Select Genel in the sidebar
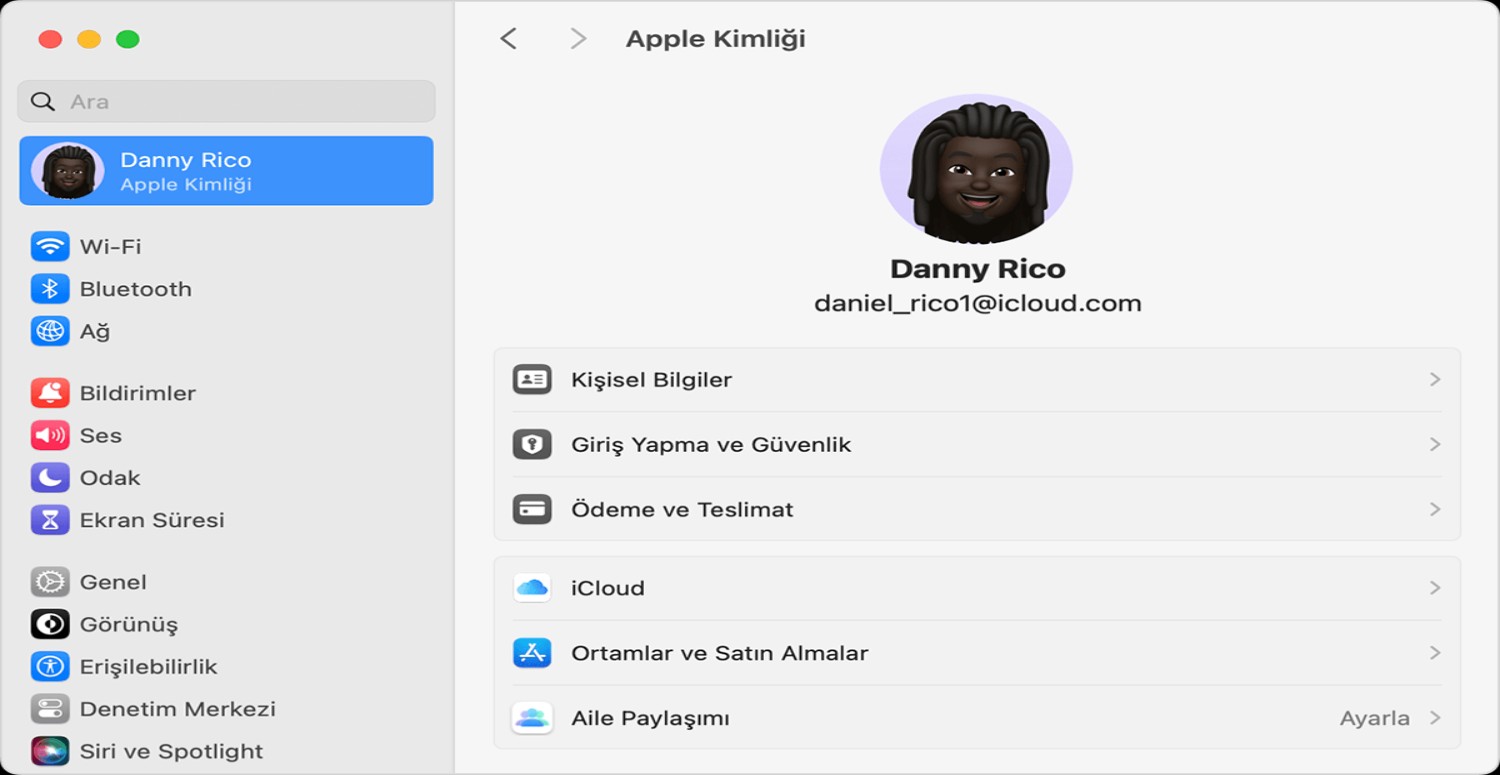 (113, 582)
